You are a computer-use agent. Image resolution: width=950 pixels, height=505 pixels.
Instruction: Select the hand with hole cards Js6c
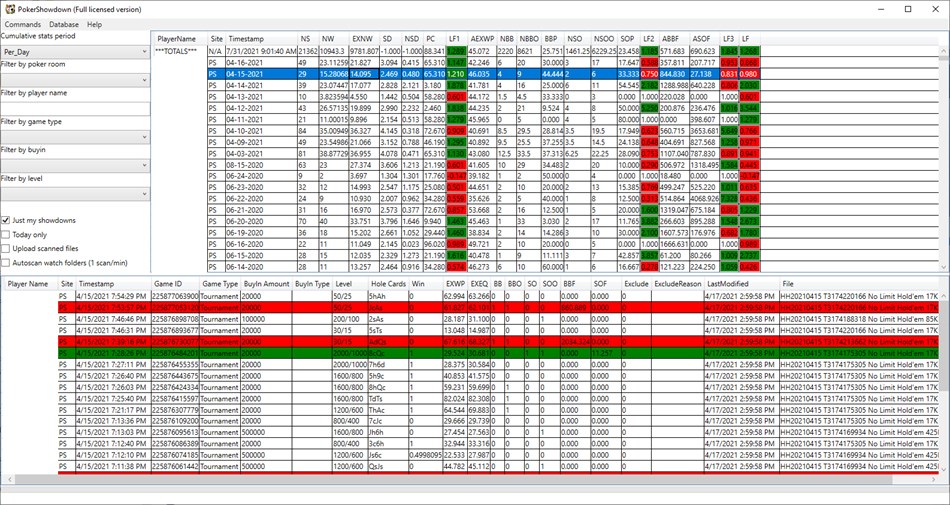click(500, 454)
